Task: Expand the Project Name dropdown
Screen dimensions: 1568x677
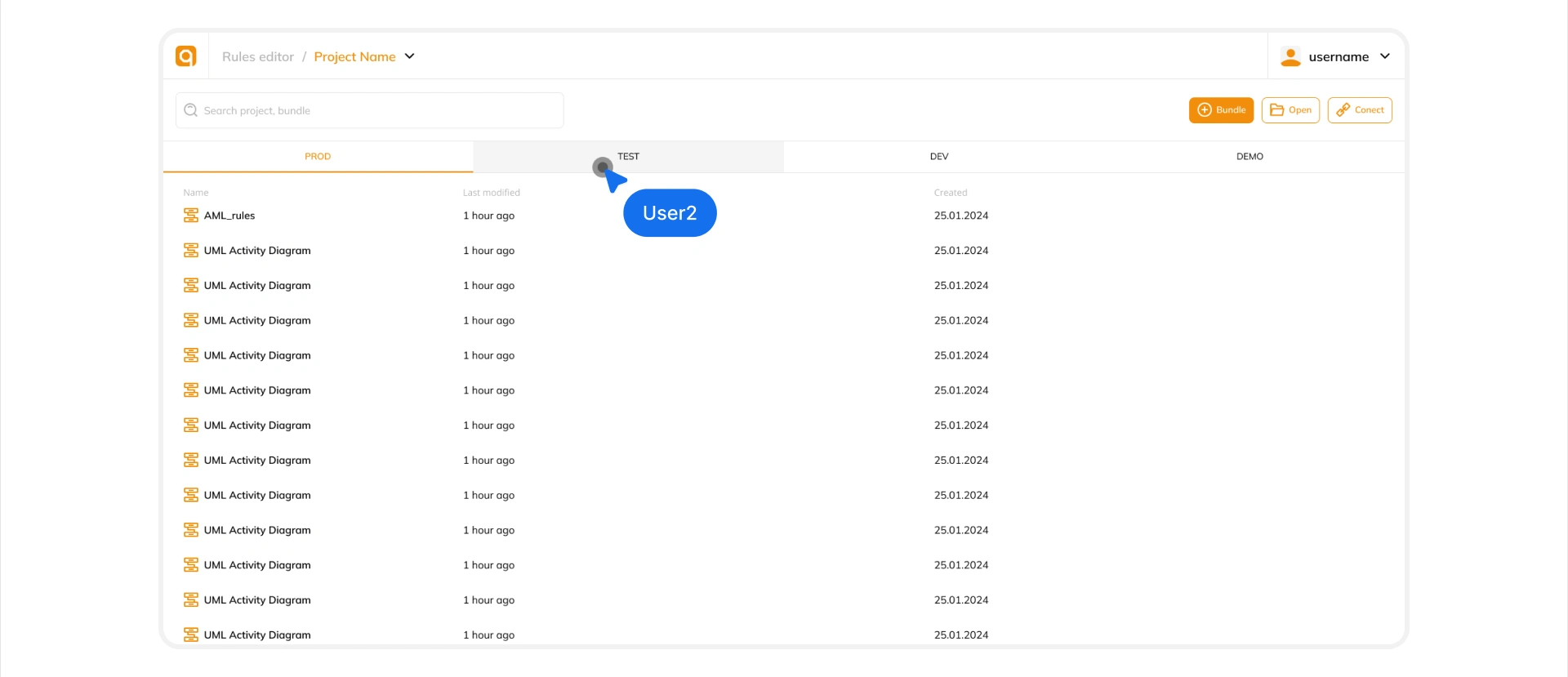Action: pos(410,56)
